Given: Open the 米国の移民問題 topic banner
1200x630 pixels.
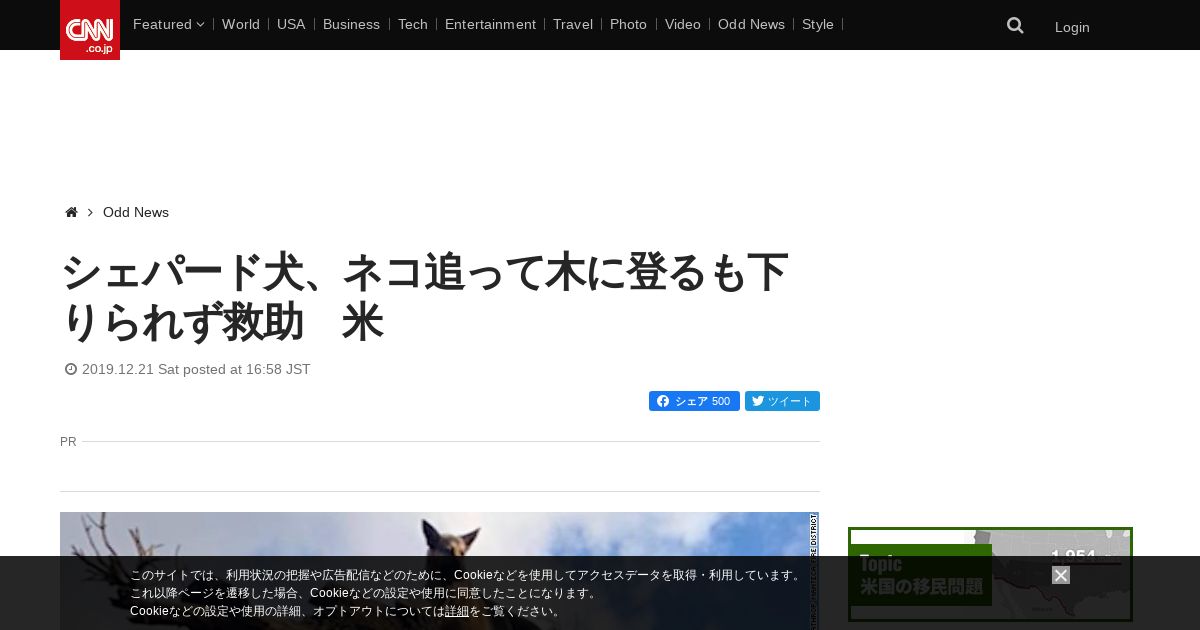Looking at the screenshot, I should [990, 575].
